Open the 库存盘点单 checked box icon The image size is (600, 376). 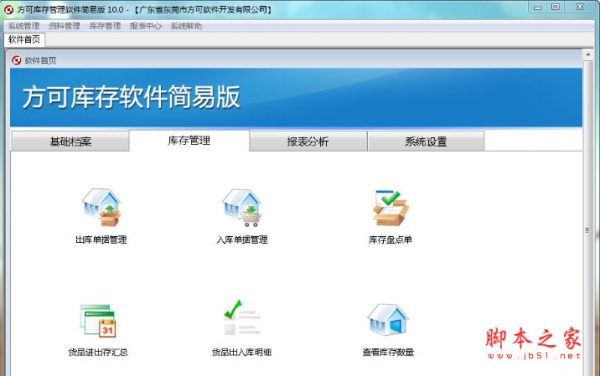pyautogui.click(x=391, y=207)
